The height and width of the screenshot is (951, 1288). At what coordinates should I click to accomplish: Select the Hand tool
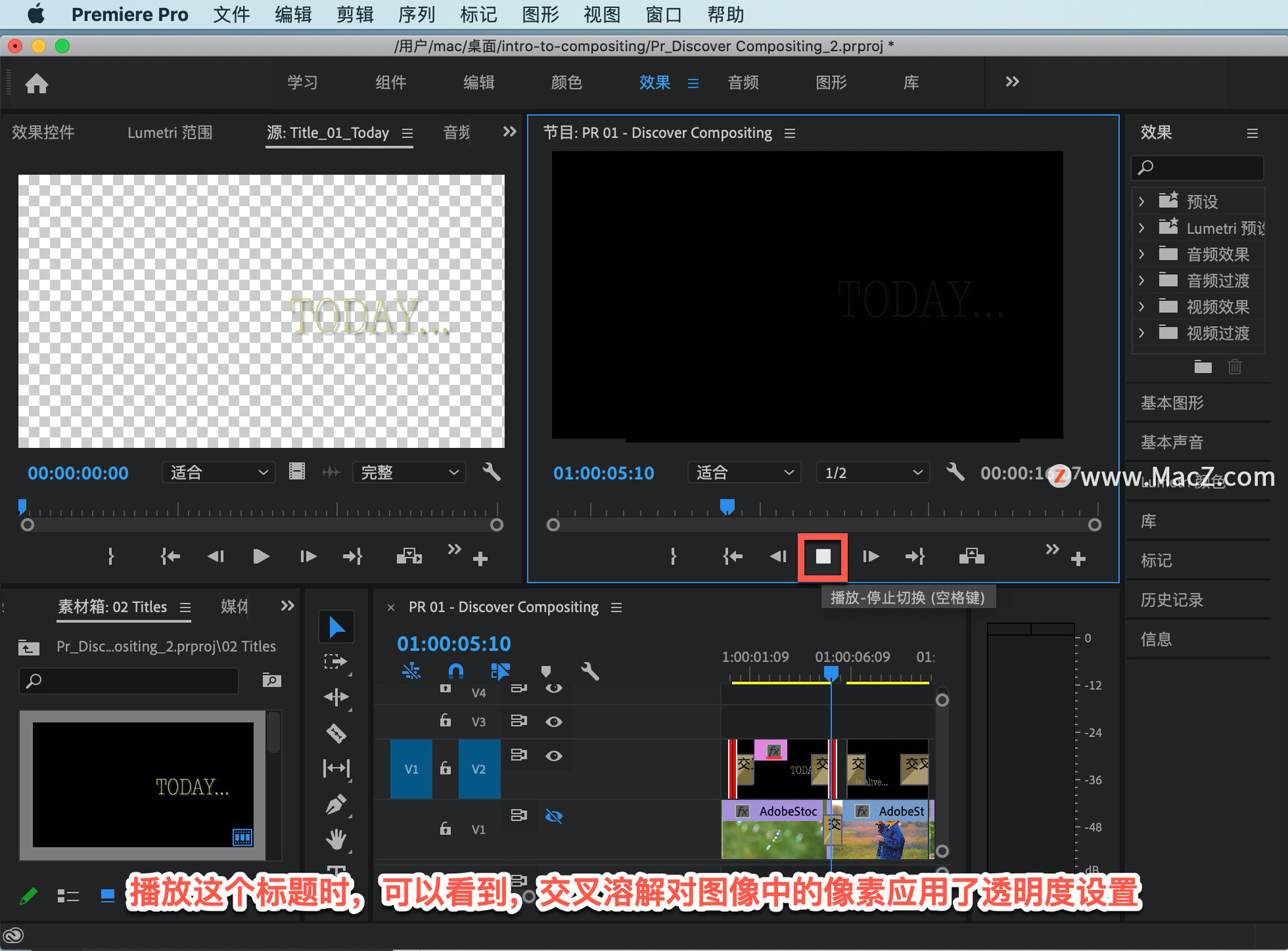click(336, 838)
